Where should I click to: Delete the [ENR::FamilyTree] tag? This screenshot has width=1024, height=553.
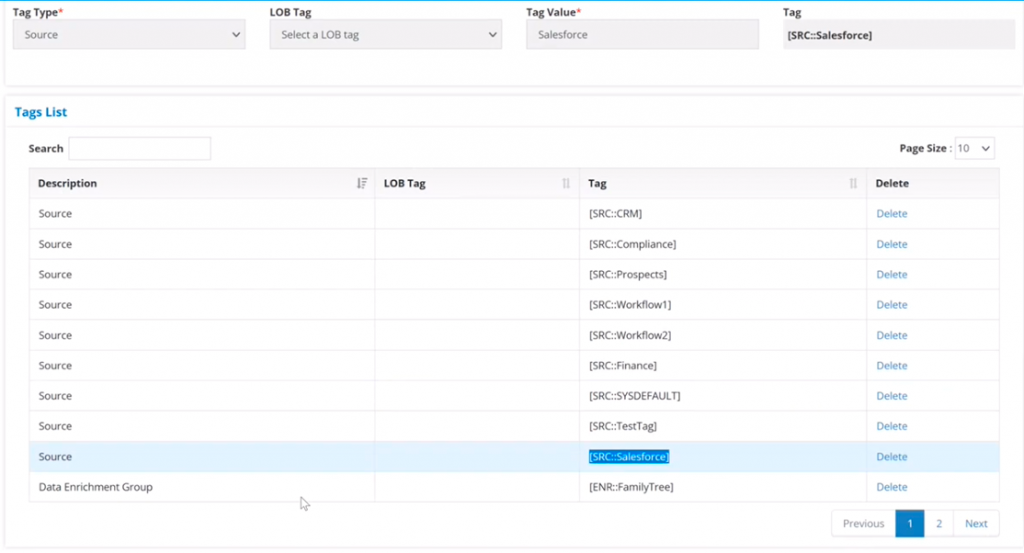click(x=891, y=487)
